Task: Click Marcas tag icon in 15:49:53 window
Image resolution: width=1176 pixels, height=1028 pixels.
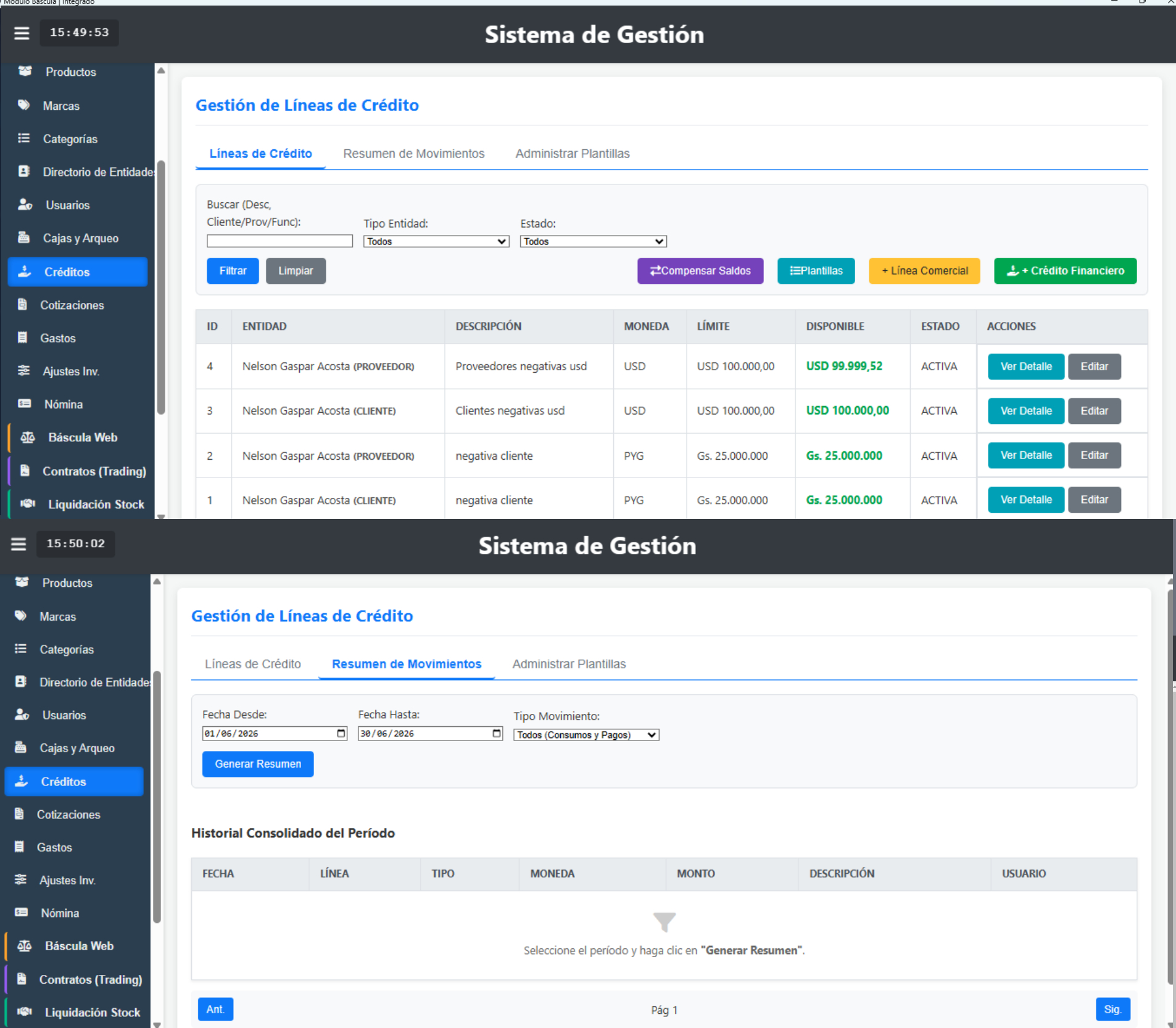Action: click(x=23, y=106)
